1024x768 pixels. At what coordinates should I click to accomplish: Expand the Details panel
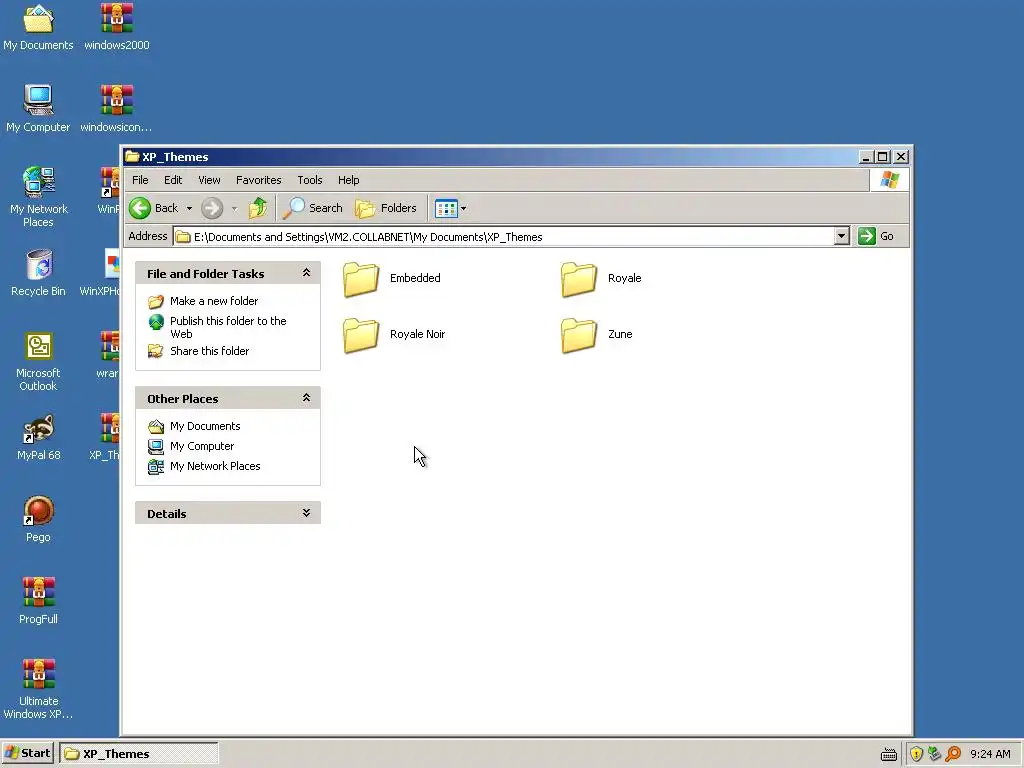click(306, 513)
